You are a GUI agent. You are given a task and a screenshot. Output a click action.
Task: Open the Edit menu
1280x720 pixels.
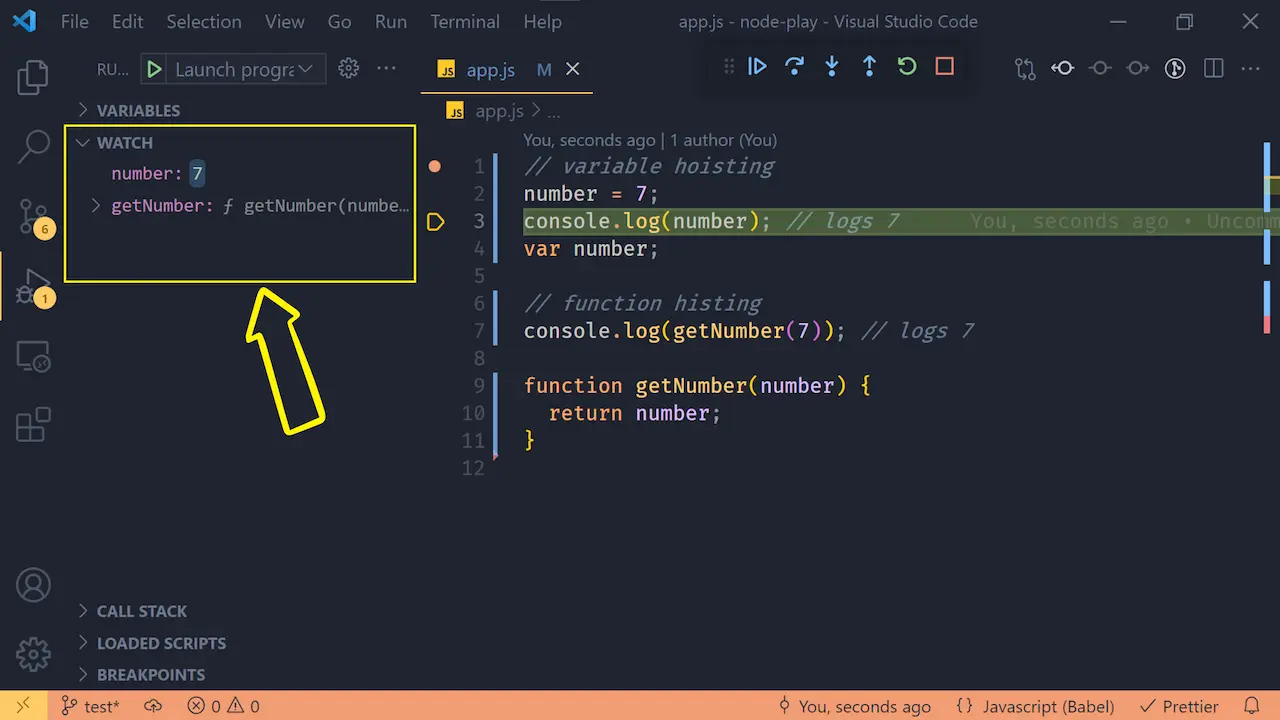[x=127, y=21]
